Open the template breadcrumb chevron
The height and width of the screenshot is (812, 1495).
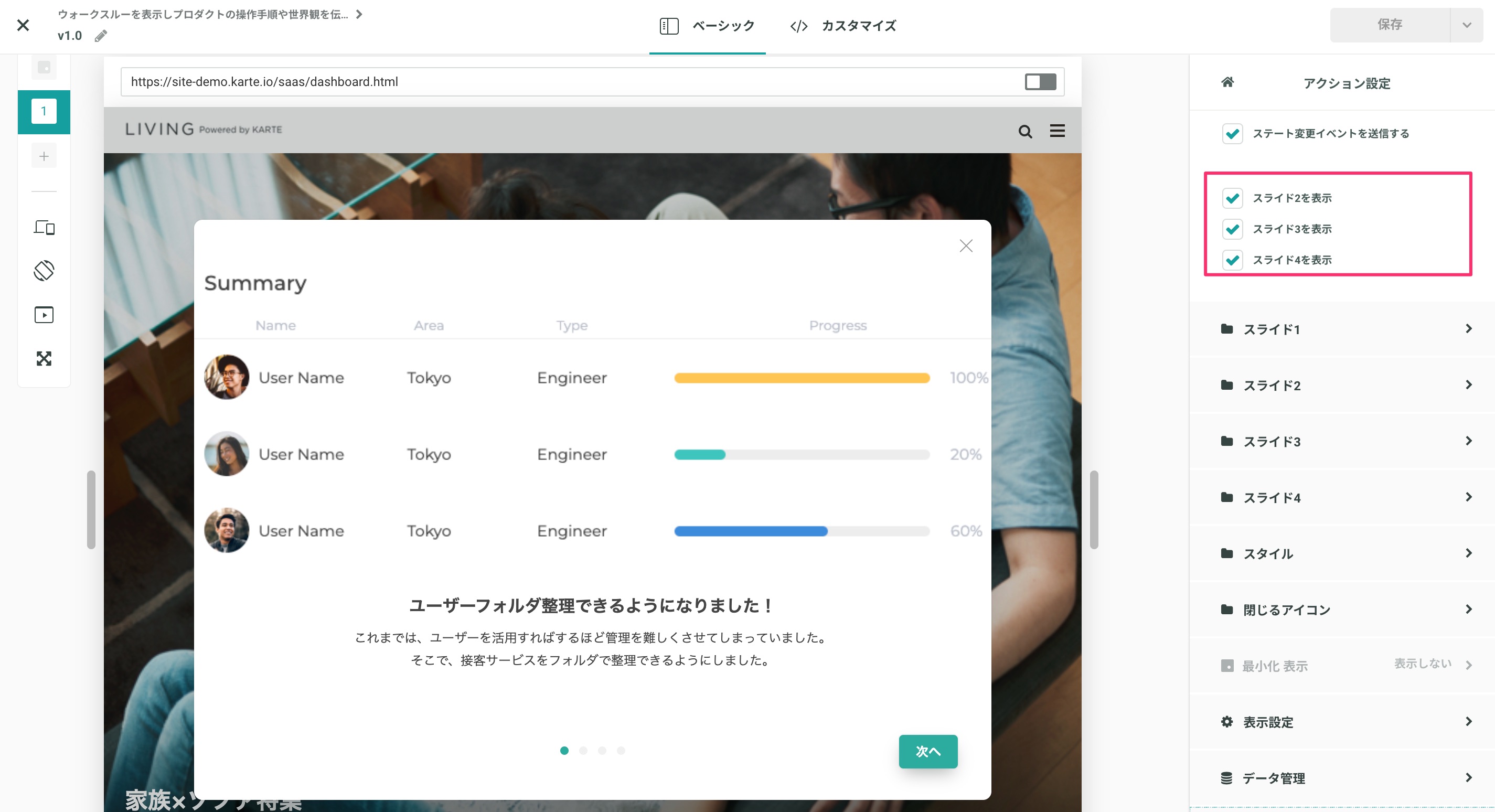359,14
